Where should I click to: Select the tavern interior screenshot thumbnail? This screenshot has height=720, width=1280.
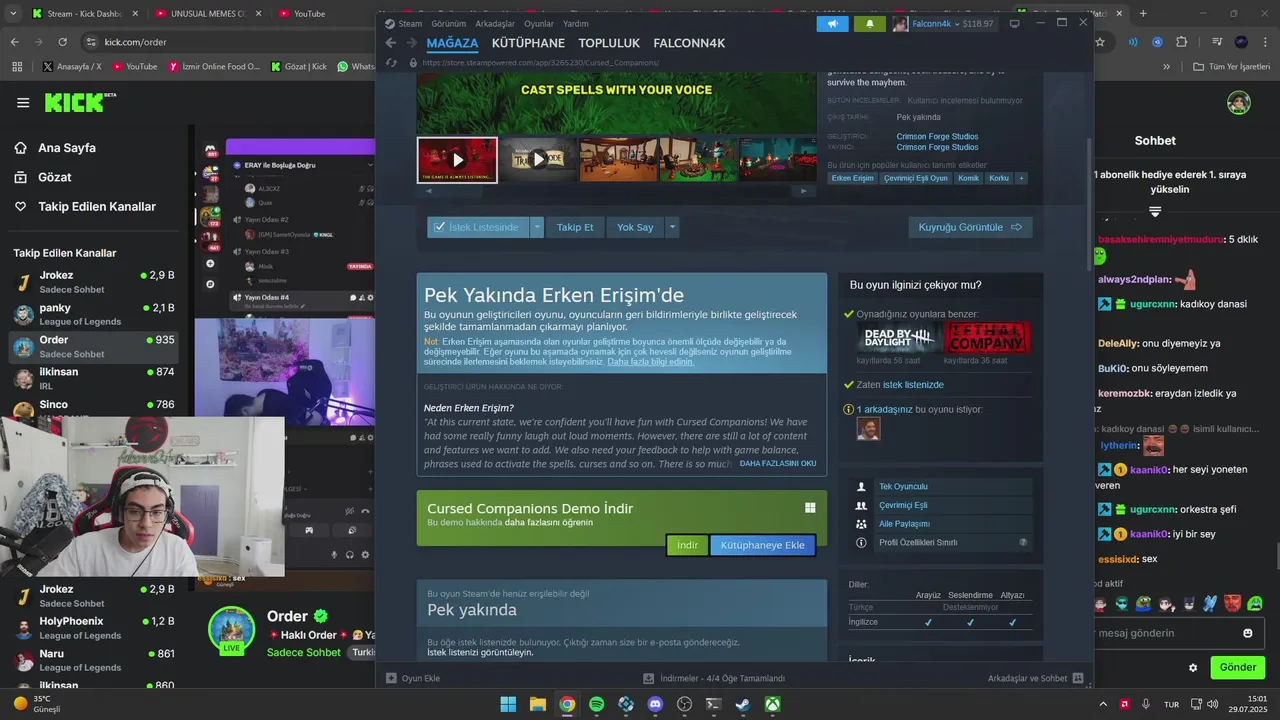click(x=618, y=160)
